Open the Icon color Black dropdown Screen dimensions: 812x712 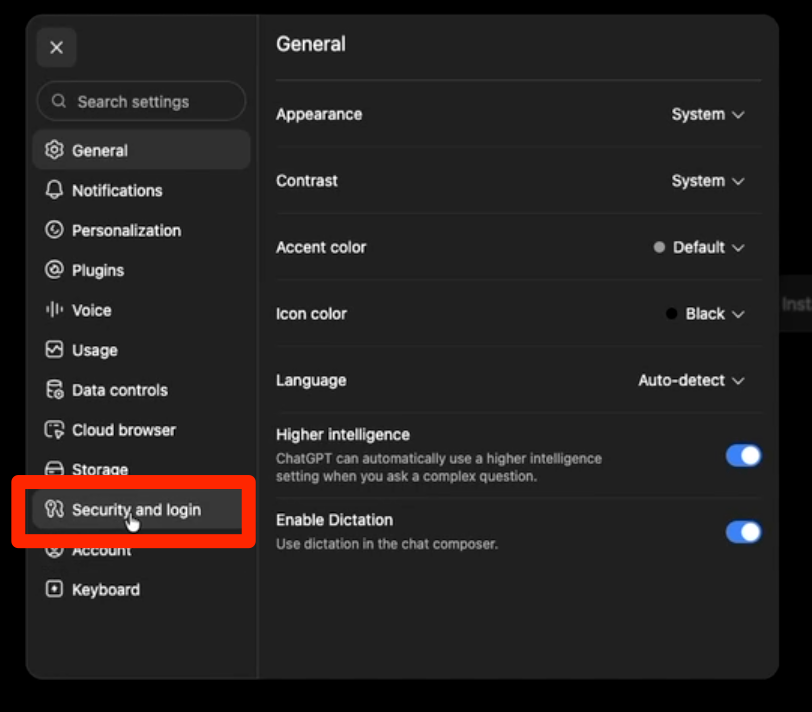click(705, 314)
